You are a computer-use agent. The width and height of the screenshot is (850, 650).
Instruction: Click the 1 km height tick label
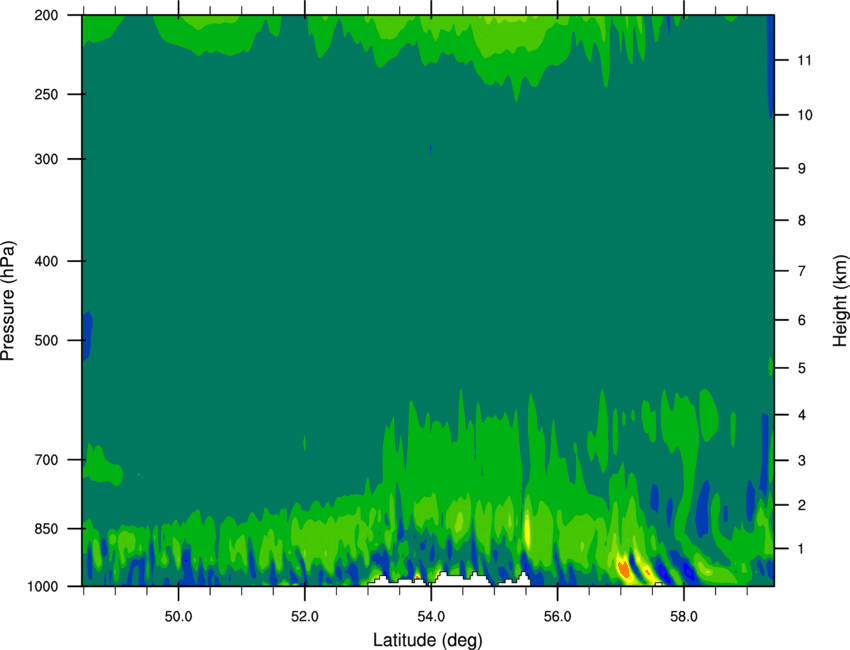pos(802,549)
